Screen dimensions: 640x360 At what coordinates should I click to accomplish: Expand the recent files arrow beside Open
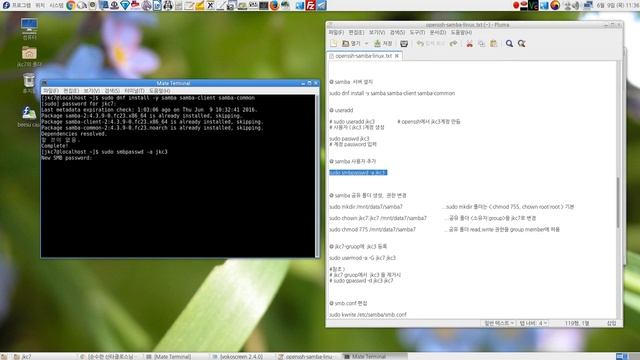pyautogui.click(x=366, y=44)
